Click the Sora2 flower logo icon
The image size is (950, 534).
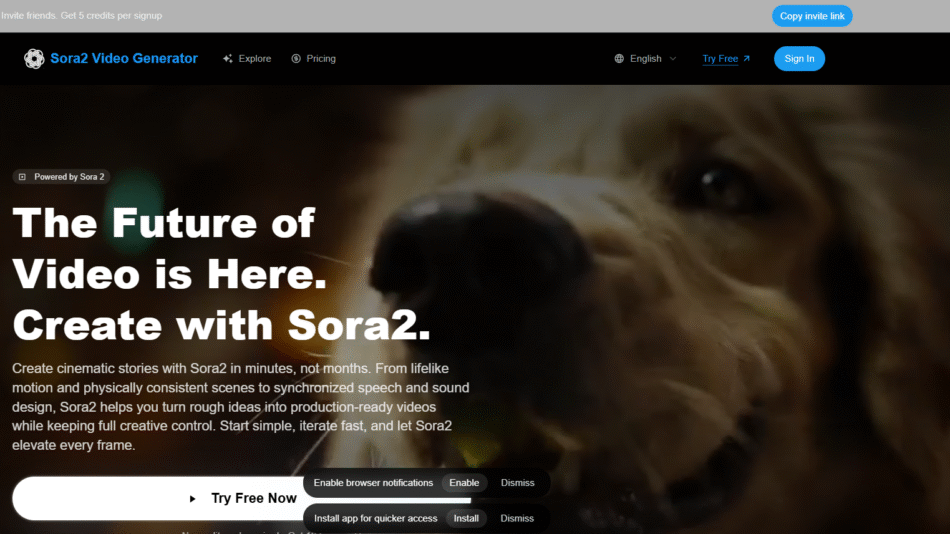tap(34, 59)
